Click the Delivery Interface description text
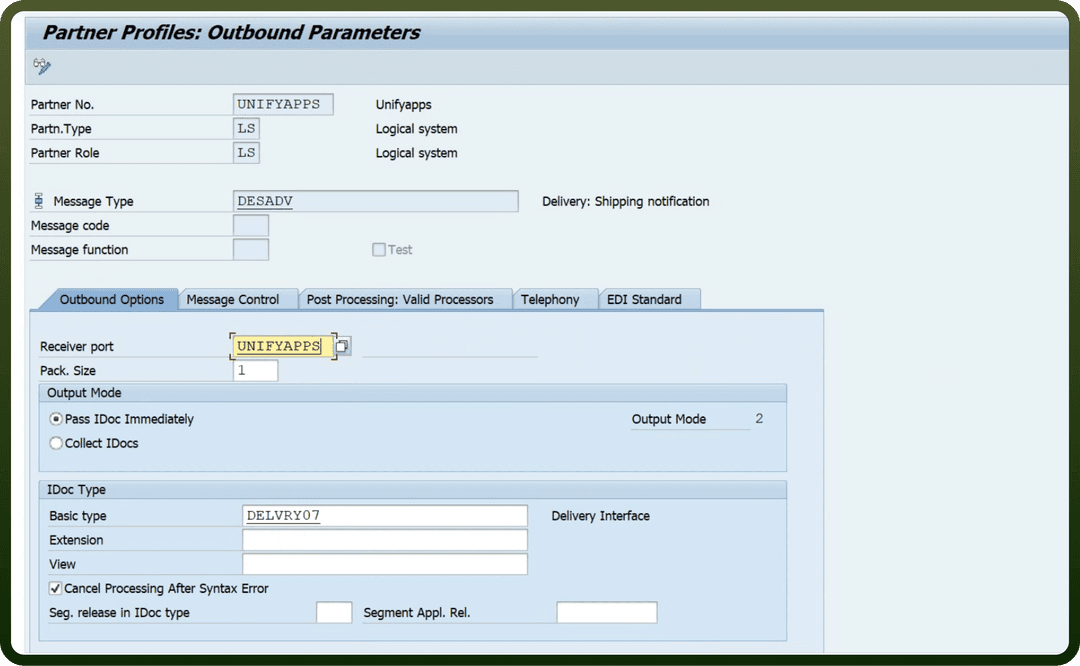 (x=601, y=516)
